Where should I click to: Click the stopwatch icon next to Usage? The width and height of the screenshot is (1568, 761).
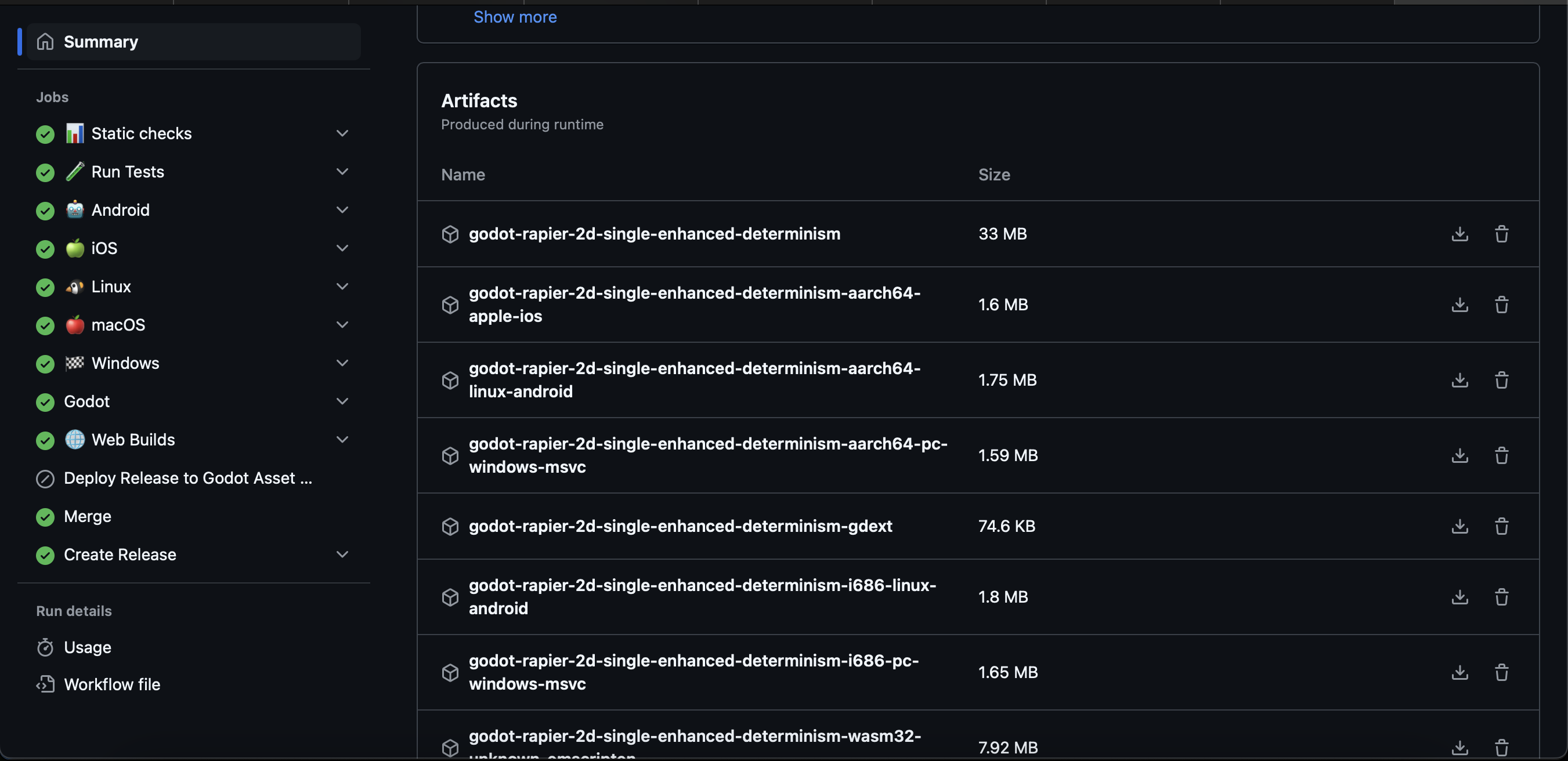tap(45, 647)
